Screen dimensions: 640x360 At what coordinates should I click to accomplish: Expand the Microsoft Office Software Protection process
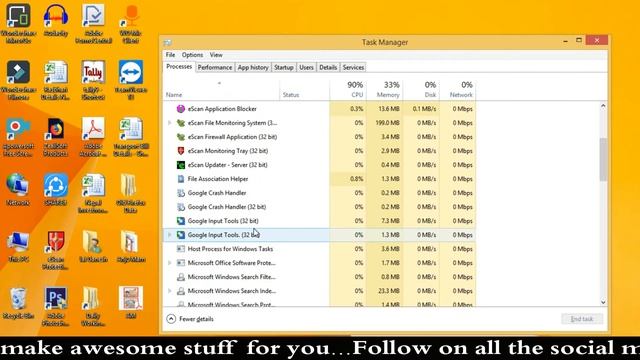pos(170,263)
